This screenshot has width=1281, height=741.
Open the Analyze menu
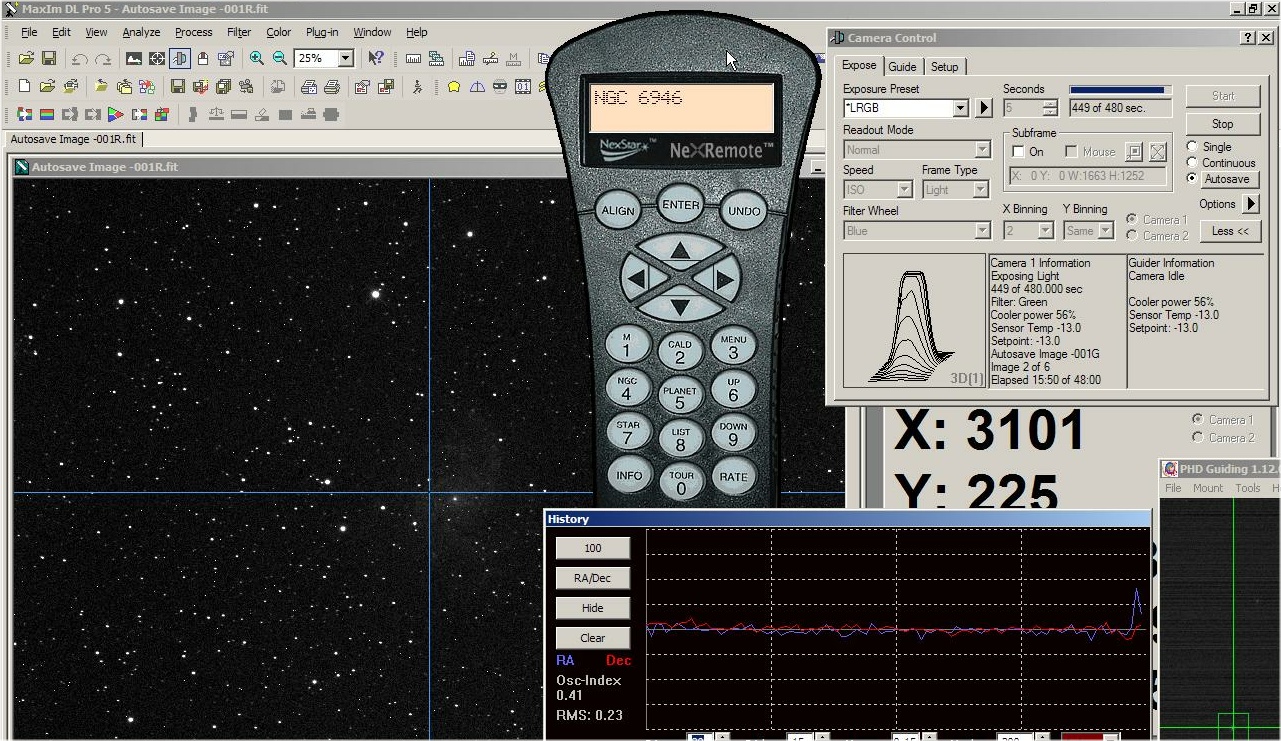(x=141, y=32)
